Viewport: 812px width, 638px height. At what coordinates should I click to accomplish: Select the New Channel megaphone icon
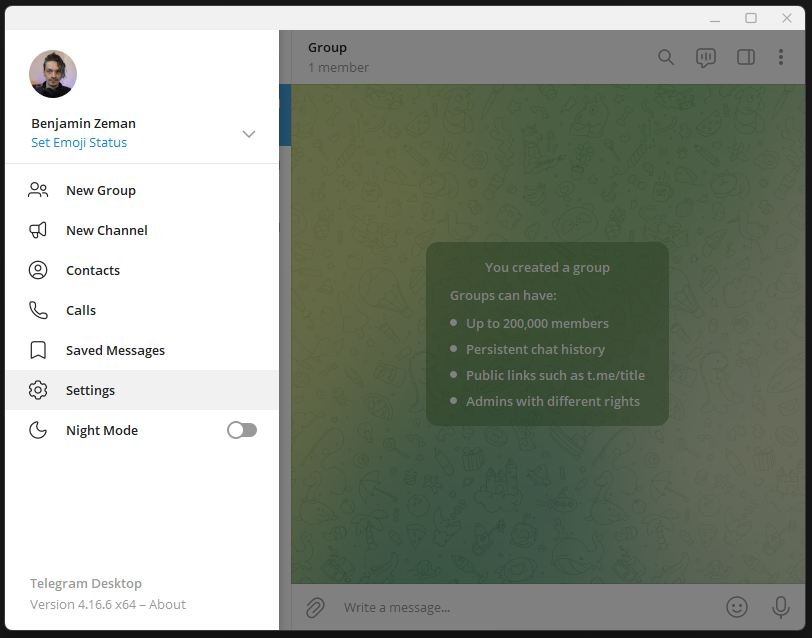coord(38,230)
